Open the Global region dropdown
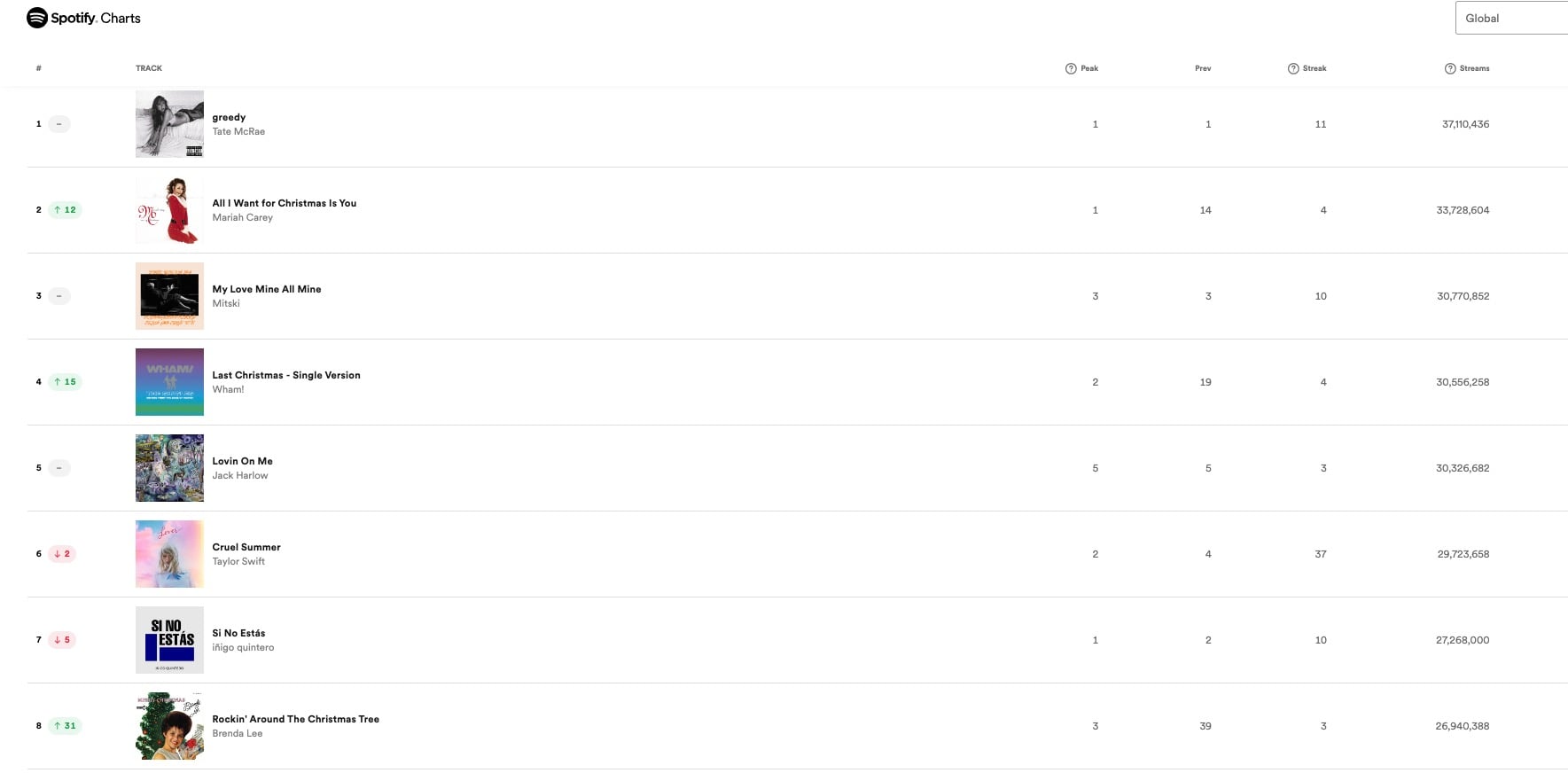 click(x=1510, y=18)
